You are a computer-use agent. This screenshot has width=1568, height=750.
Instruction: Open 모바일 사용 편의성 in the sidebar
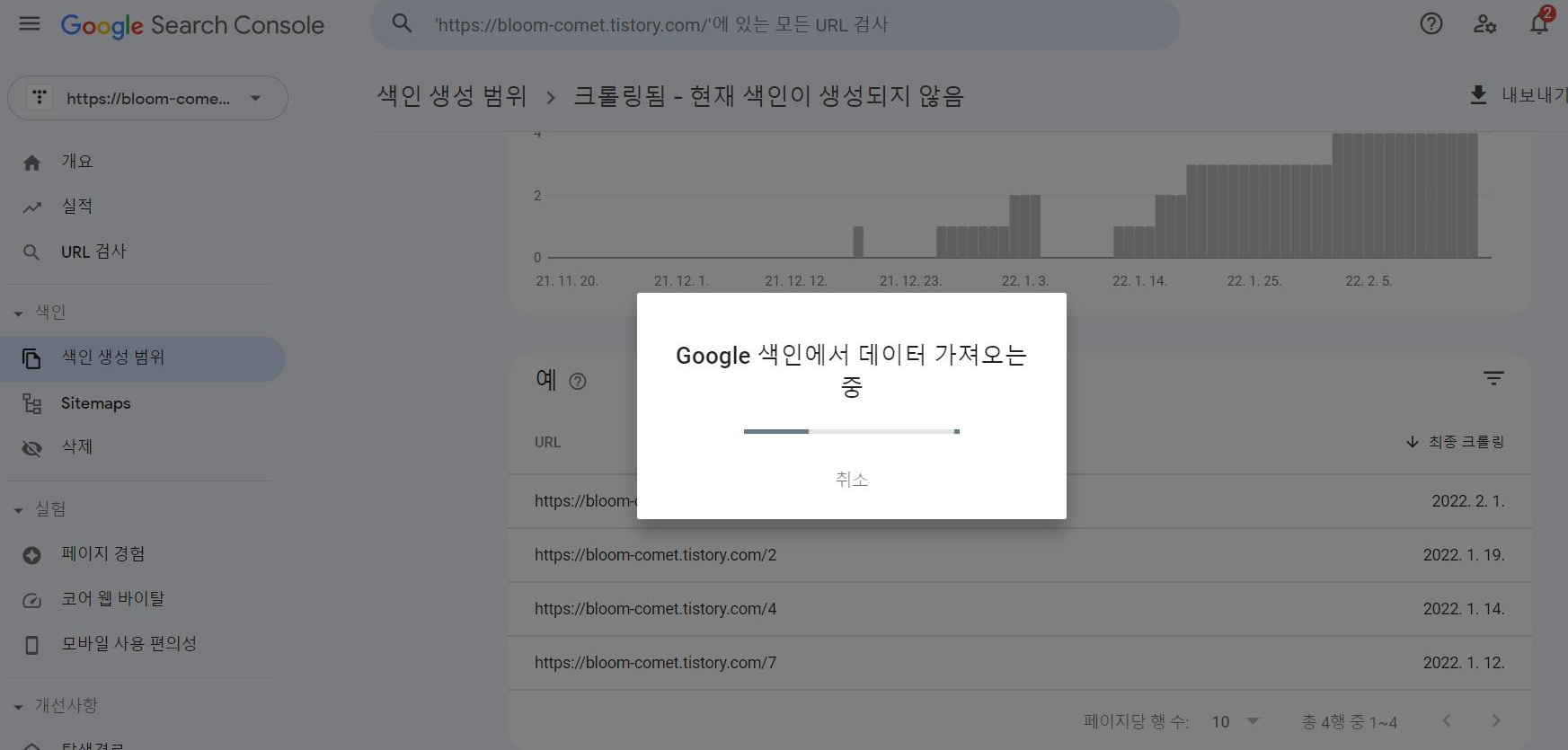pos(144,644)
